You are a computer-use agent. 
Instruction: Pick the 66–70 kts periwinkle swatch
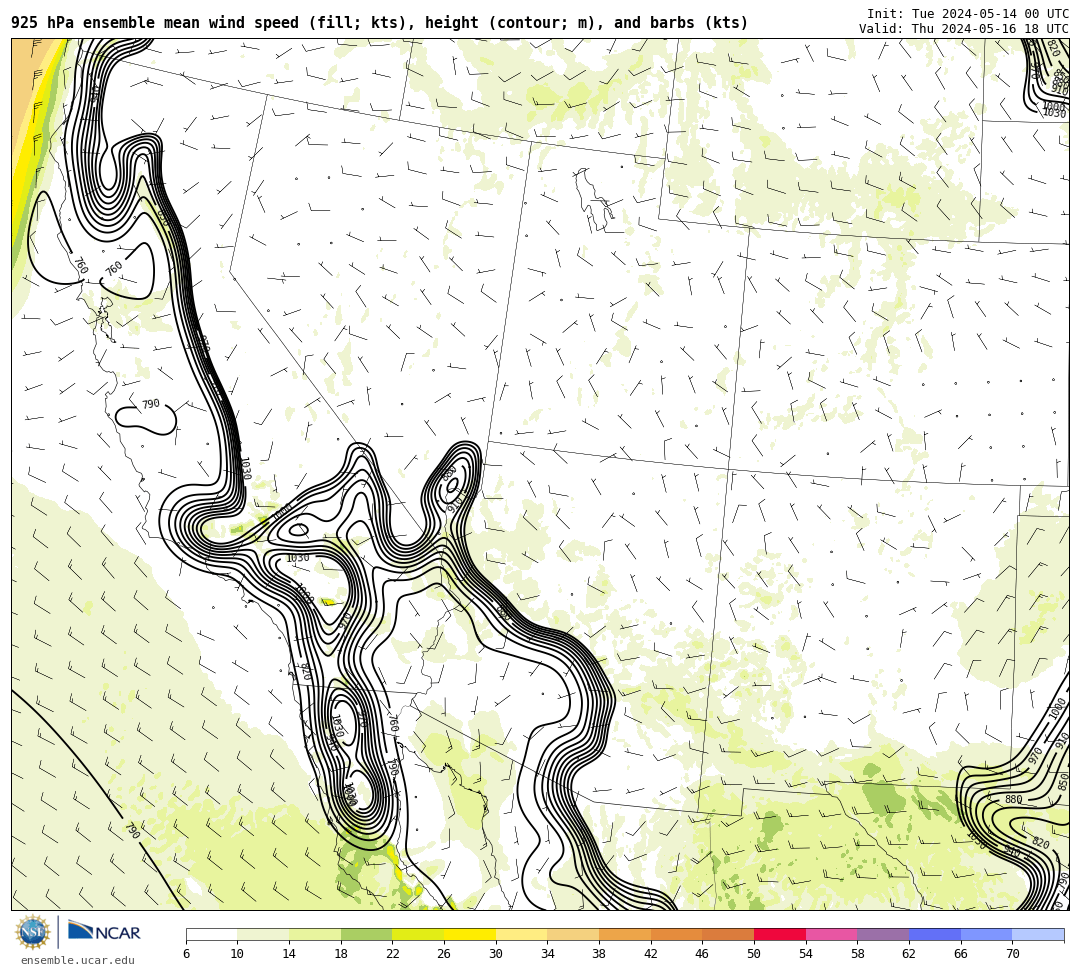click(986, 934)
